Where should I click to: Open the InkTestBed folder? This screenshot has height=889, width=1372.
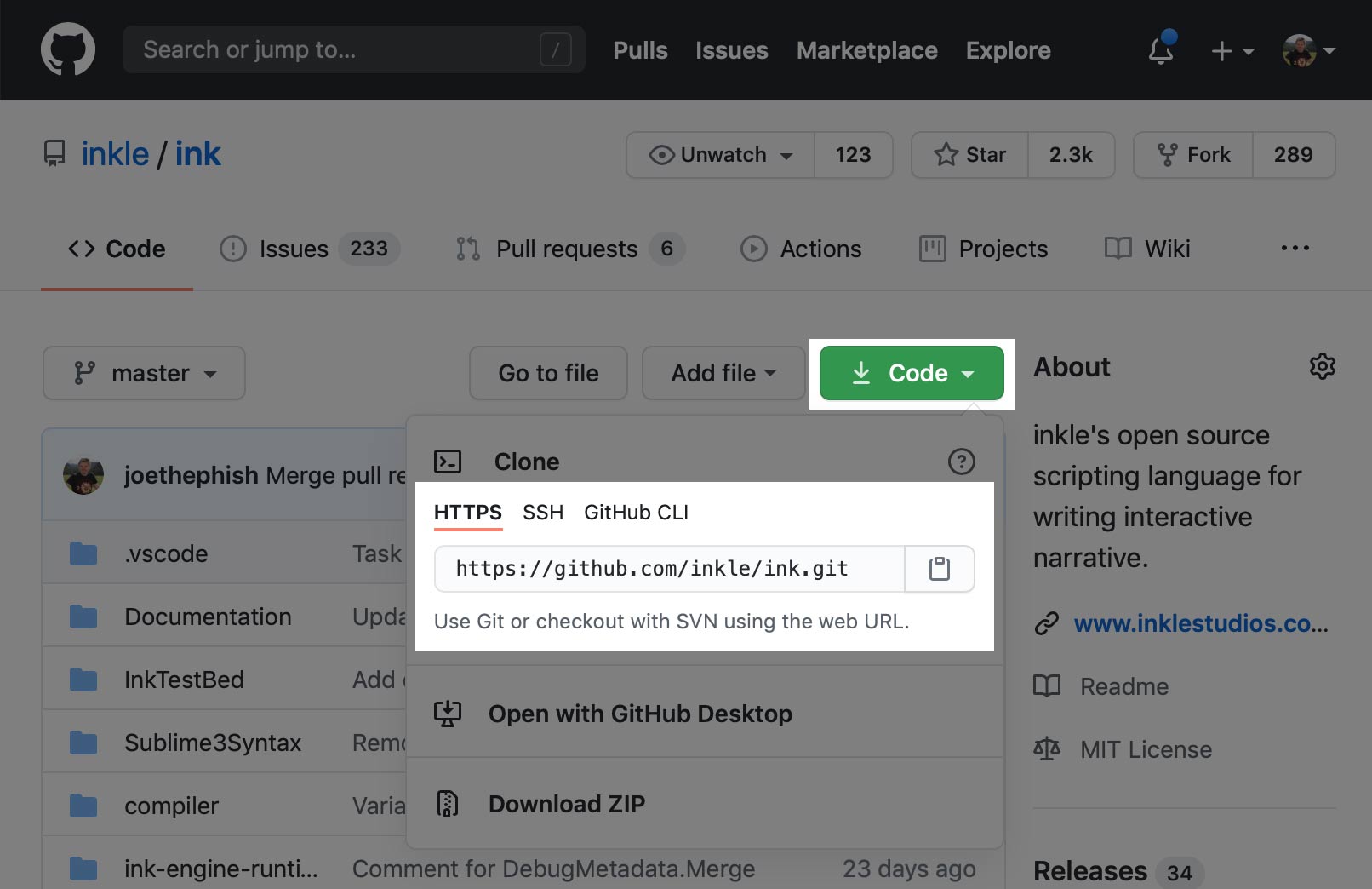click(x=184, y=680)
